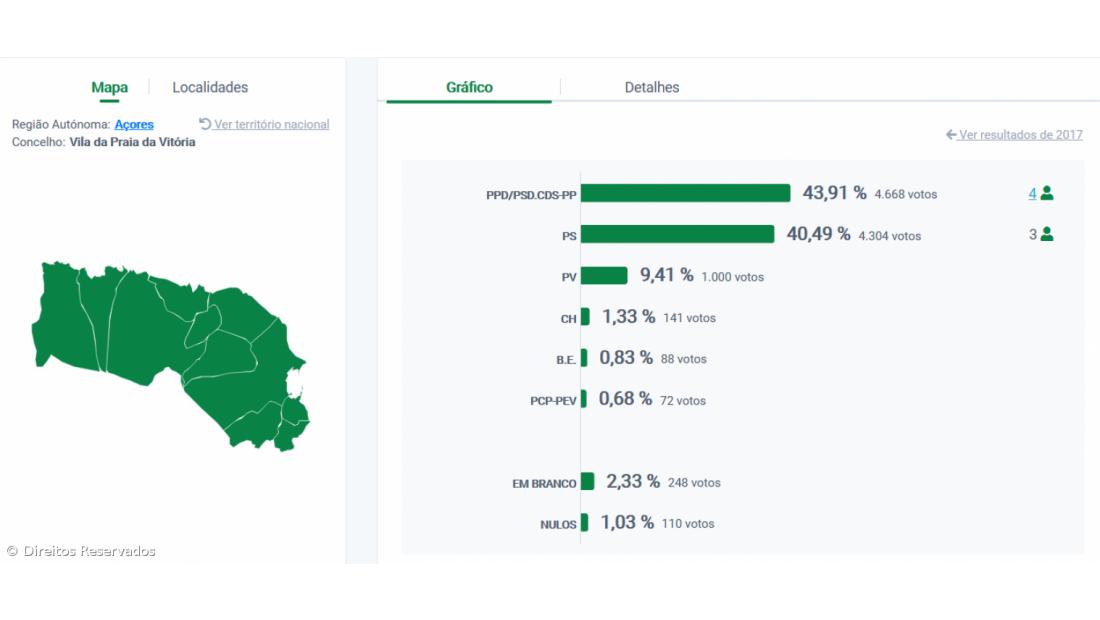Click the PV green result bar

point(604,275)
